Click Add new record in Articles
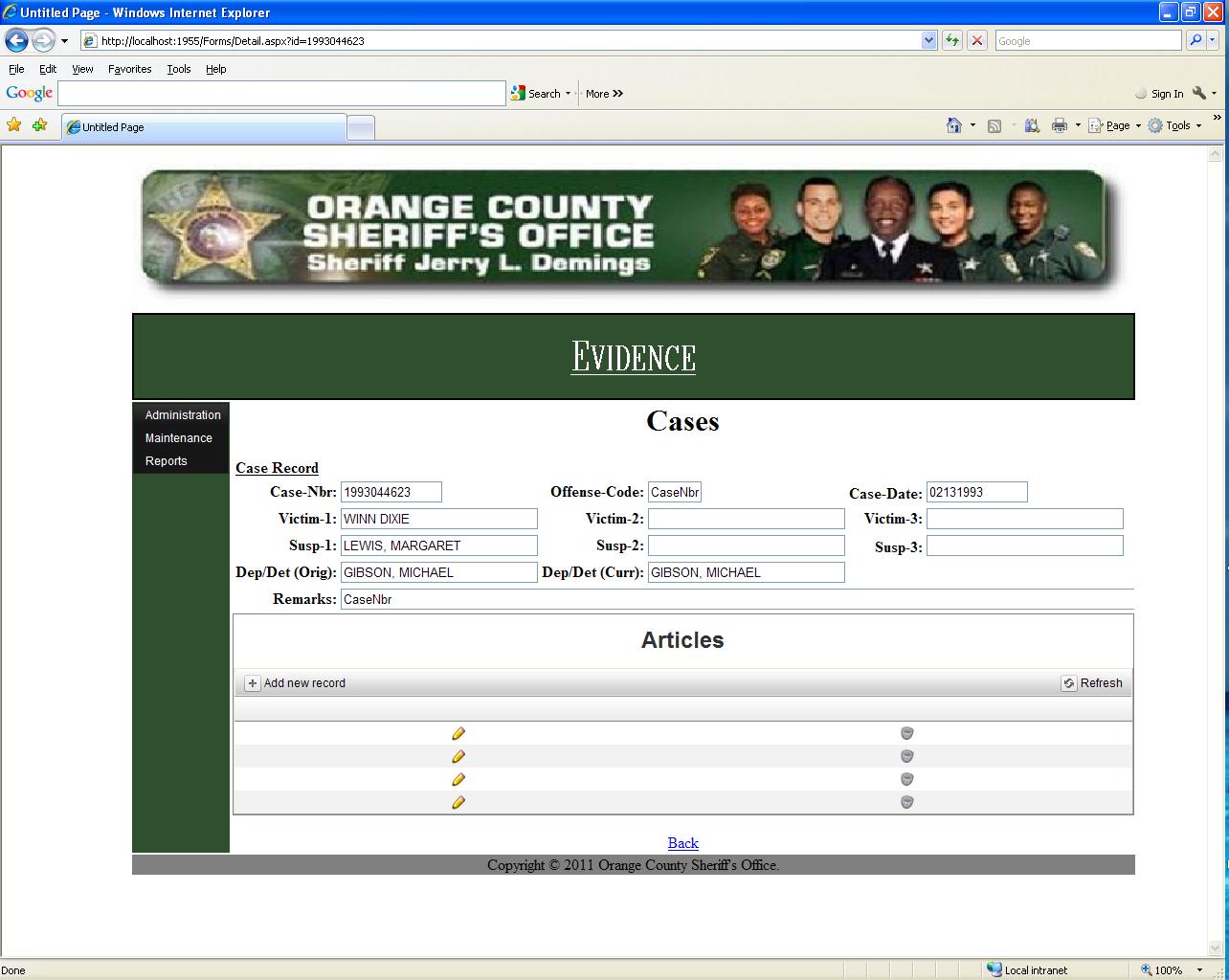1229x980 pixels. (x=295, y=683)
